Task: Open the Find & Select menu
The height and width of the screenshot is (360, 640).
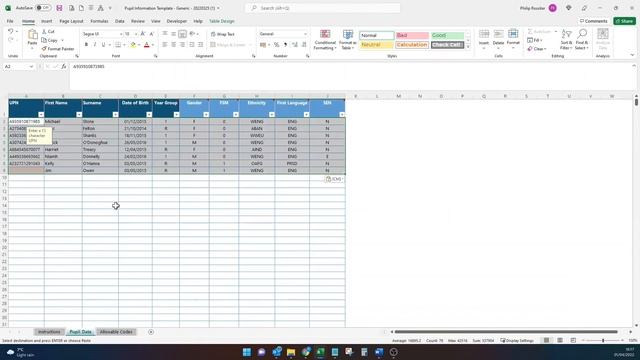Action: click(x=582, y=39)
